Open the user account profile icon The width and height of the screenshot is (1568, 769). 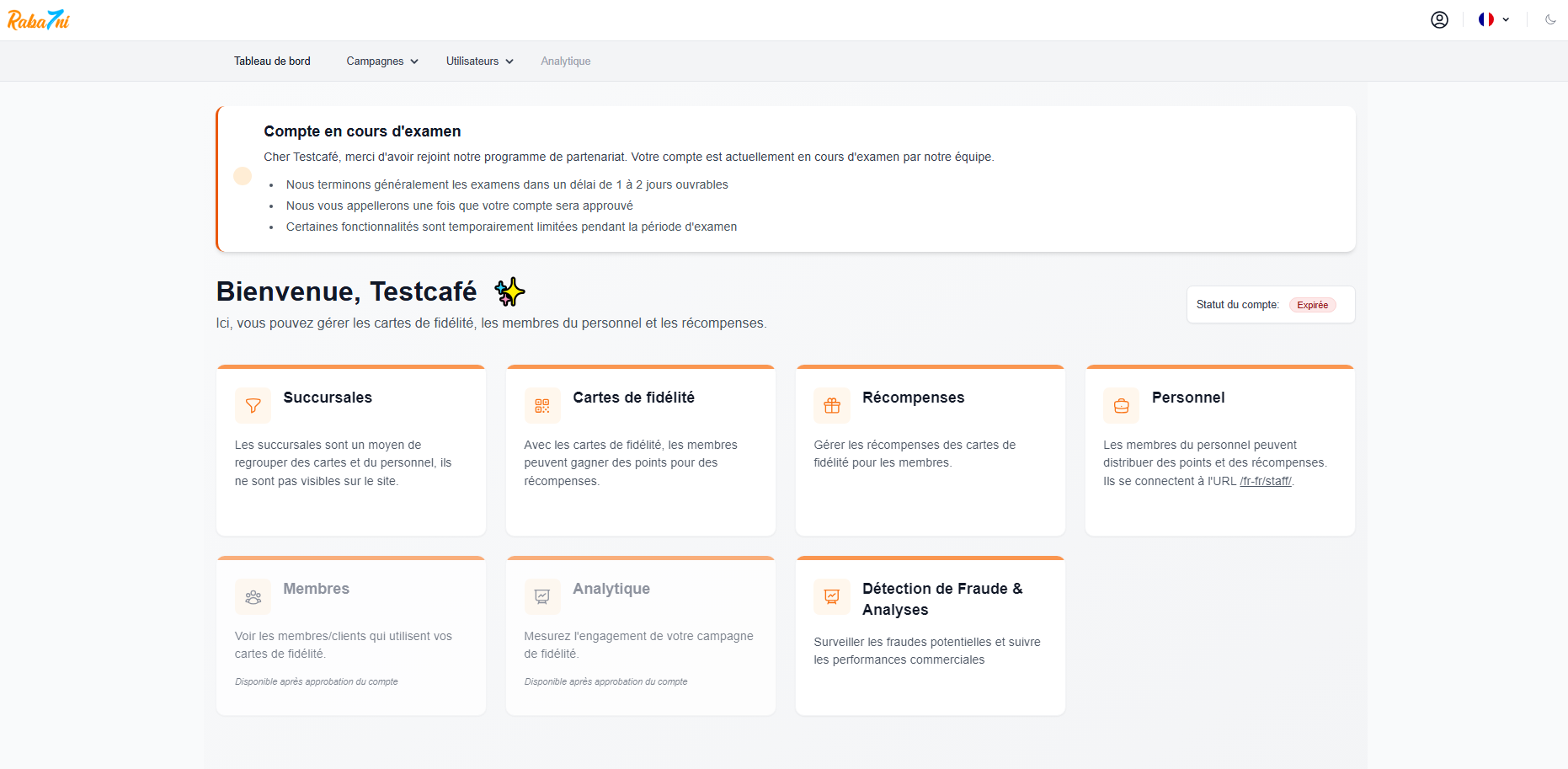click(x=1439, y=20)
